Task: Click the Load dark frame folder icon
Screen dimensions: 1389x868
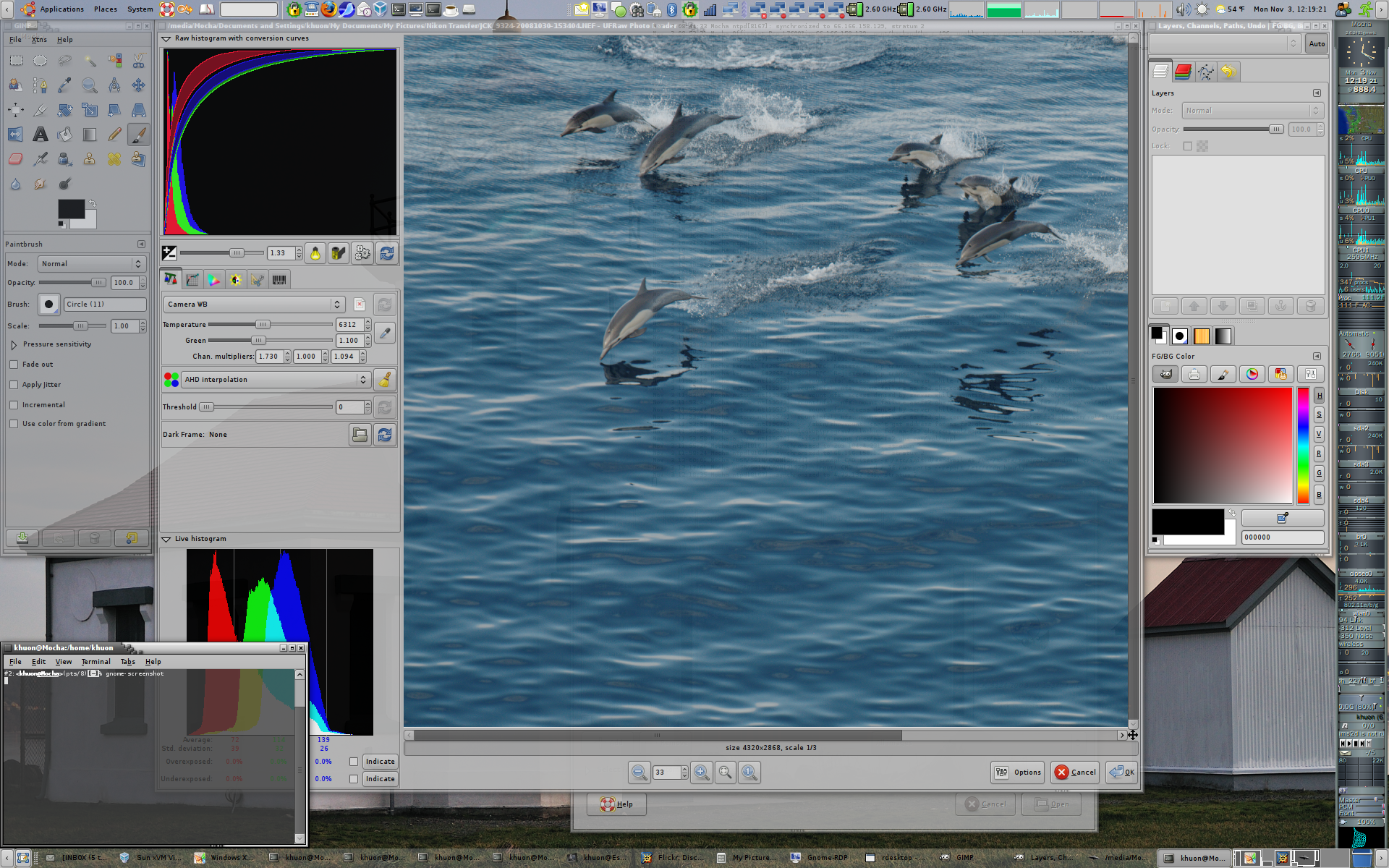Action: point(360,435)
